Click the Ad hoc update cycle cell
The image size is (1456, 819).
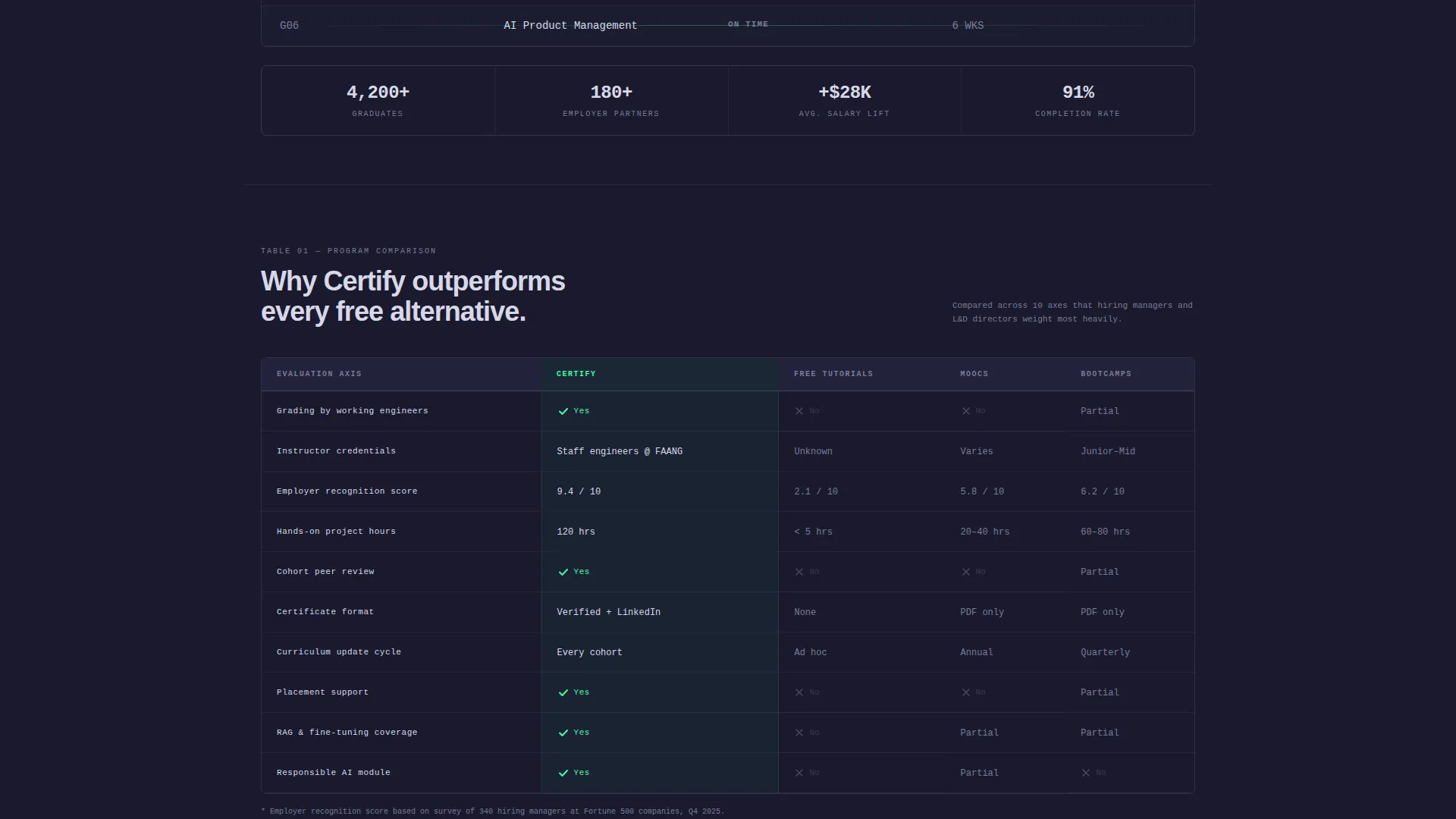tap(811, 652)
